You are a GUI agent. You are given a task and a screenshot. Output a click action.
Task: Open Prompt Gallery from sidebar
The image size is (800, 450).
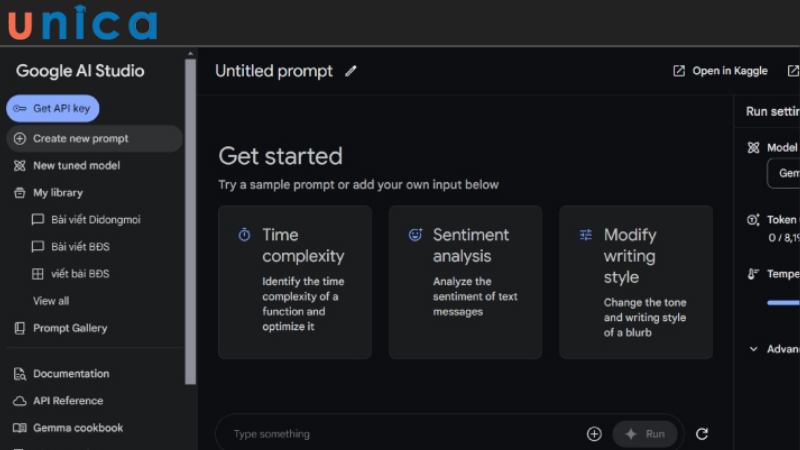70,328
